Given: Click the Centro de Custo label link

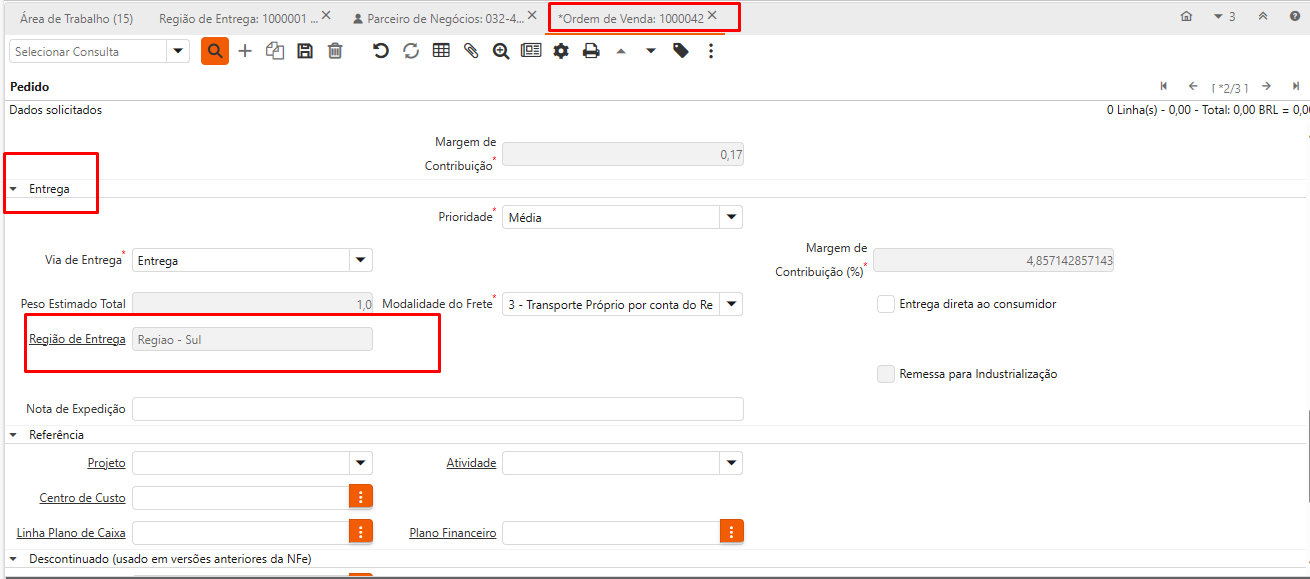Looking at the screenshot, I should (x=82, y=498).
